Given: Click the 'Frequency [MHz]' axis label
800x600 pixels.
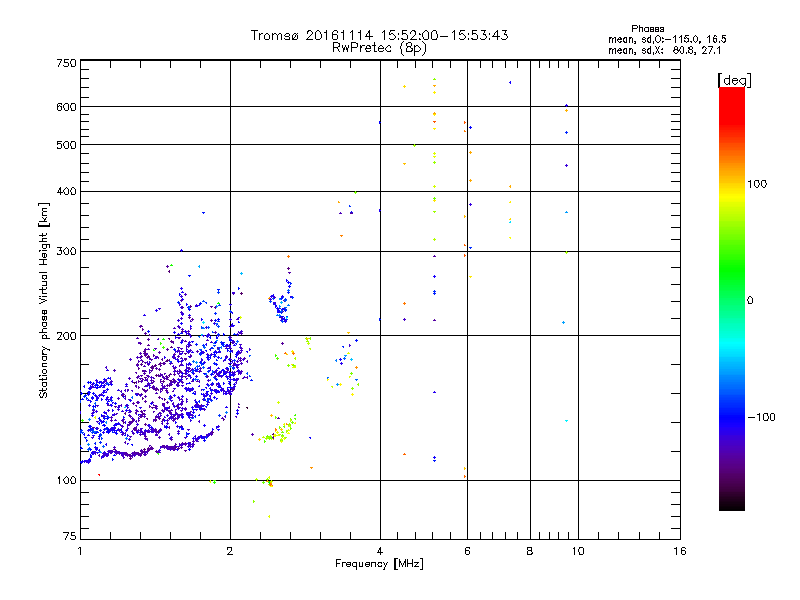Looking at the screenshot, I should pos(379,564).
